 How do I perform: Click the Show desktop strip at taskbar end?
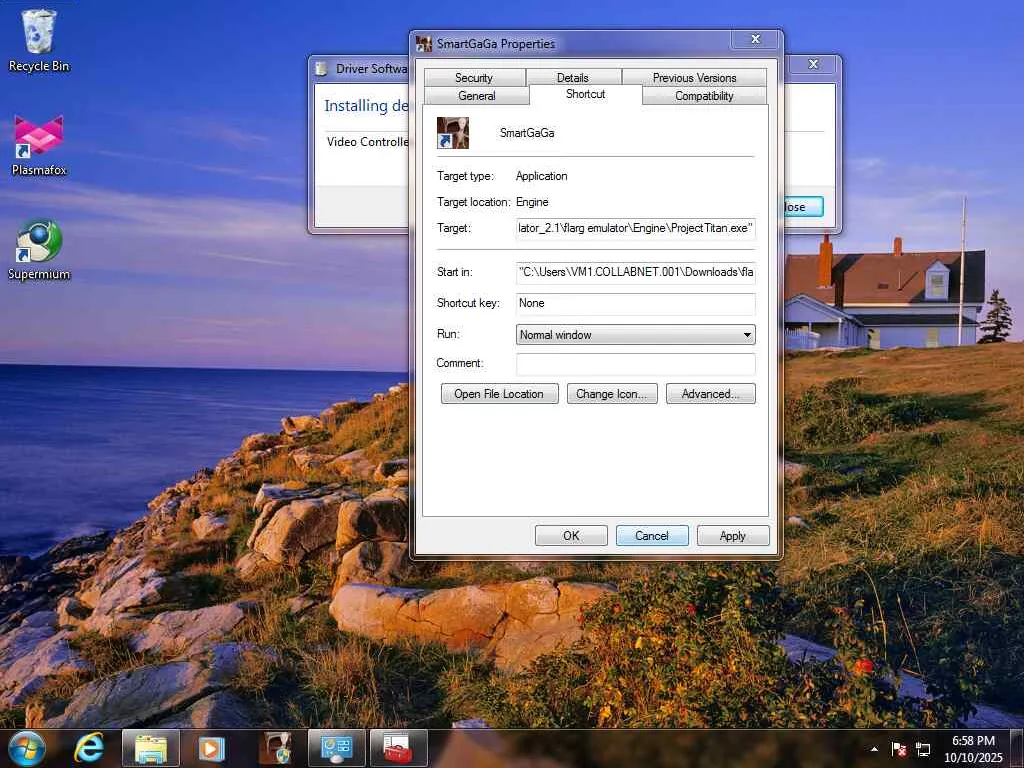pyautogui.click(x=1018, y=748)
